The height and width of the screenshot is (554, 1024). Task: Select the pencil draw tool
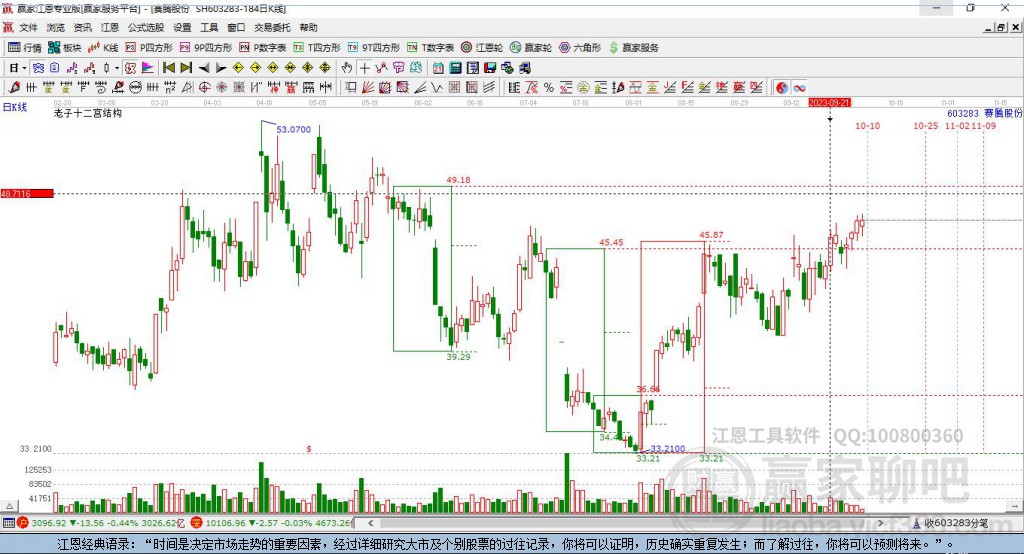pos(14,88)
